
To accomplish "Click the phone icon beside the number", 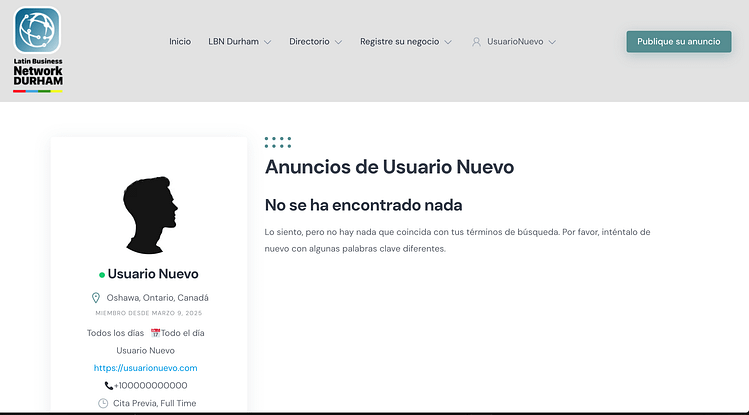I will [109, 386].
